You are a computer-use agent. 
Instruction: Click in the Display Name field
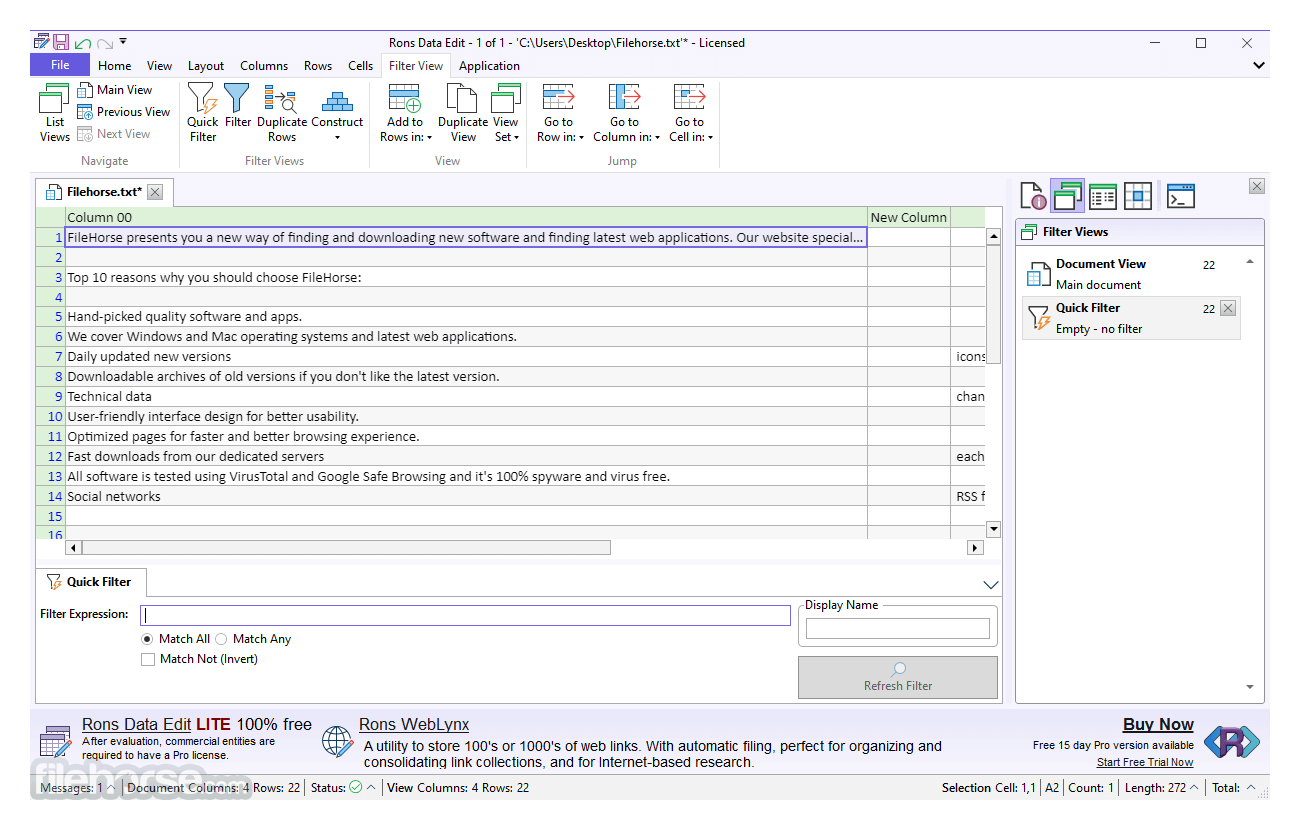pos(898,629)
